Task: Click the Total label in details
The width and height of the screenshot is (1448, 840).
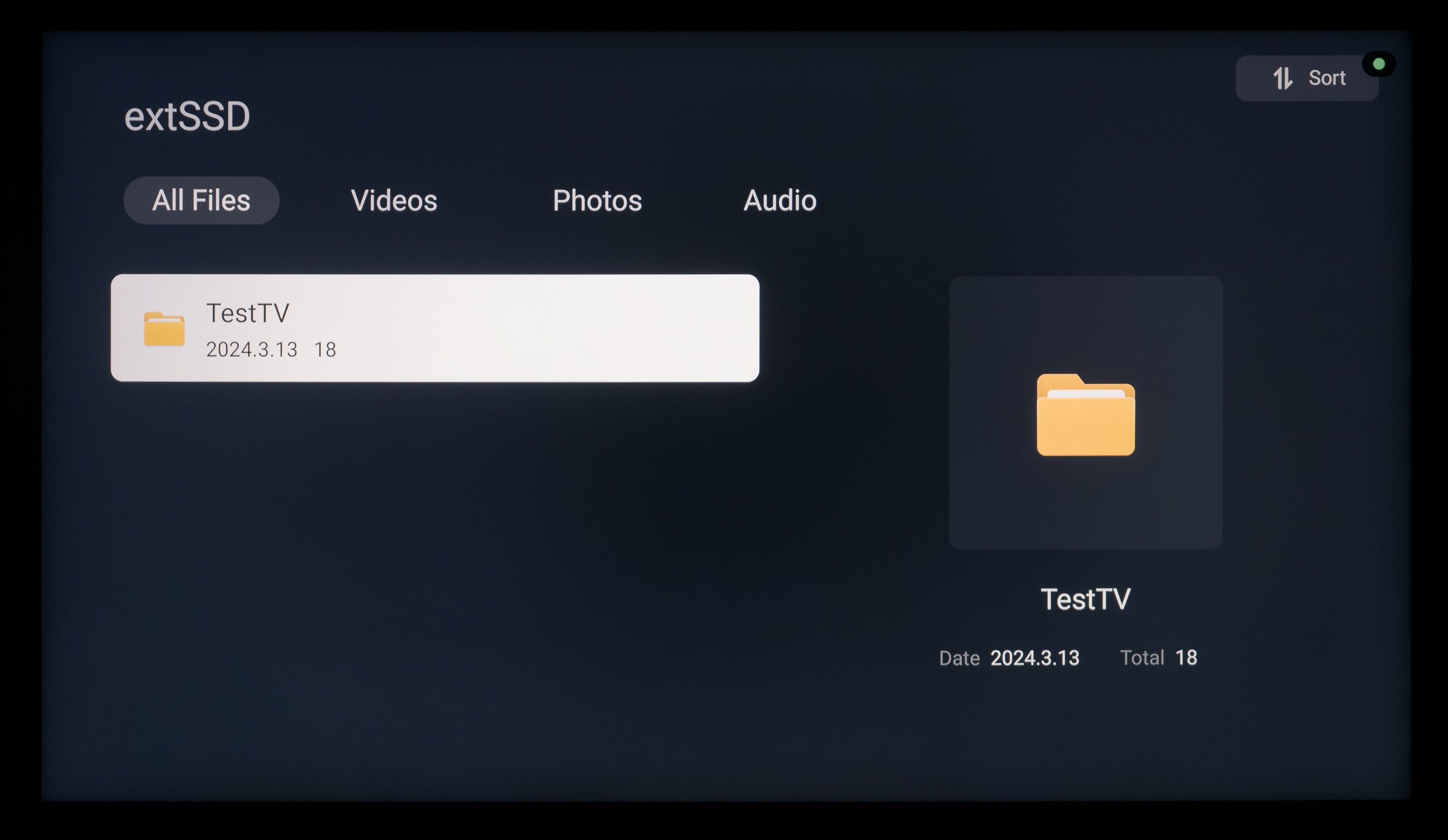Action: [1142, 658]
